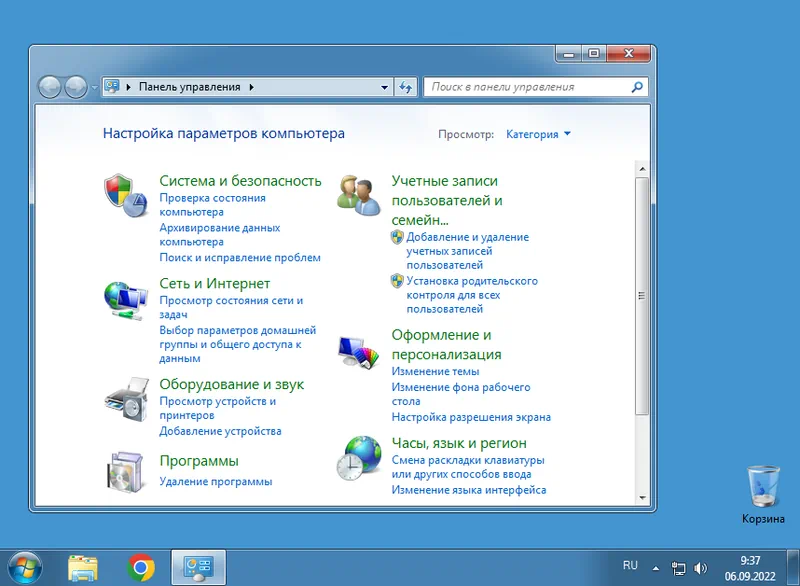Open the Настройка разрешения экрана link
The height and width of the screenshot is (586, 800).
[x=471, y=417]
